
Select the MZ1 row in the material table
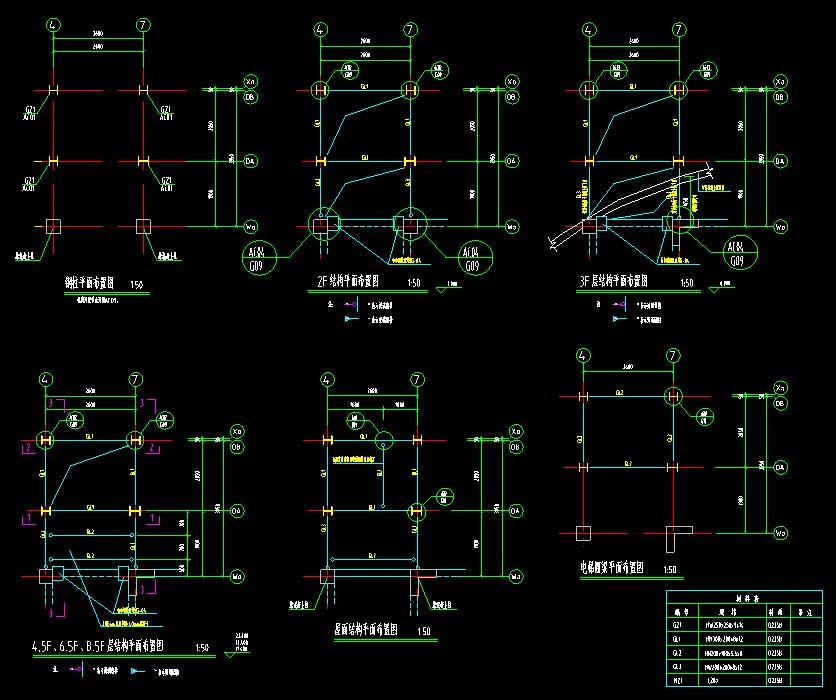(x=748, y=679)
